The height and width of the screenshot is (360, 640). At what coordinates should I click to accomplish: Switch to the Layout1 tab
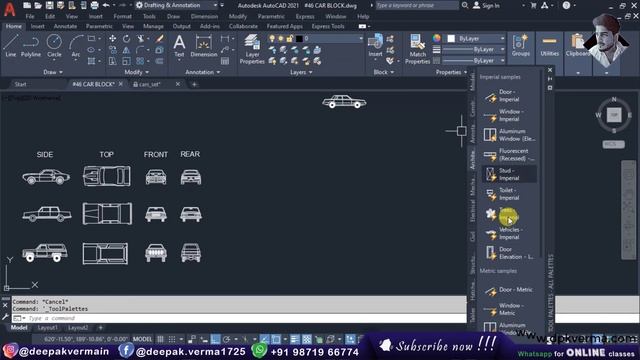click(47, 328)
